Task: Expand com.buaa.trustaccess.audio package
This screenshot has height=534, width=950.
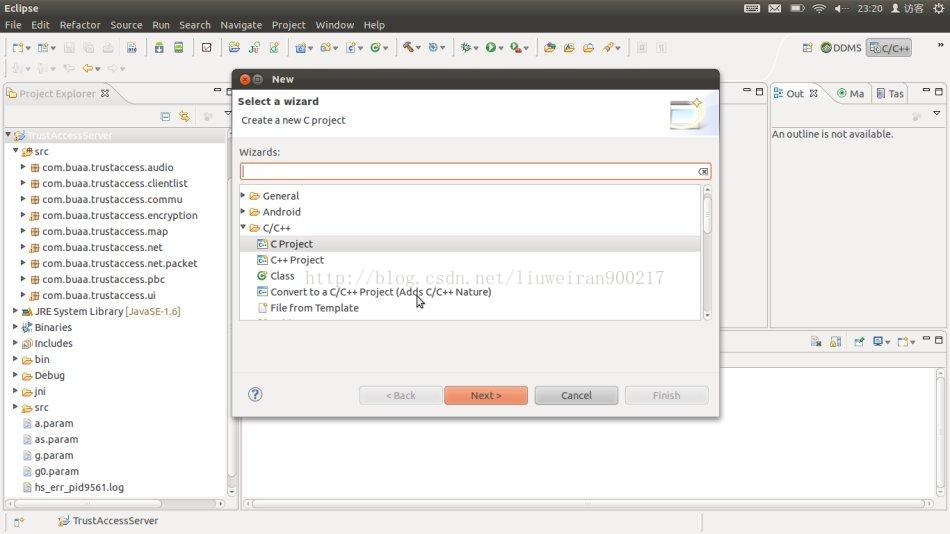Action: (x=23, y=166)
